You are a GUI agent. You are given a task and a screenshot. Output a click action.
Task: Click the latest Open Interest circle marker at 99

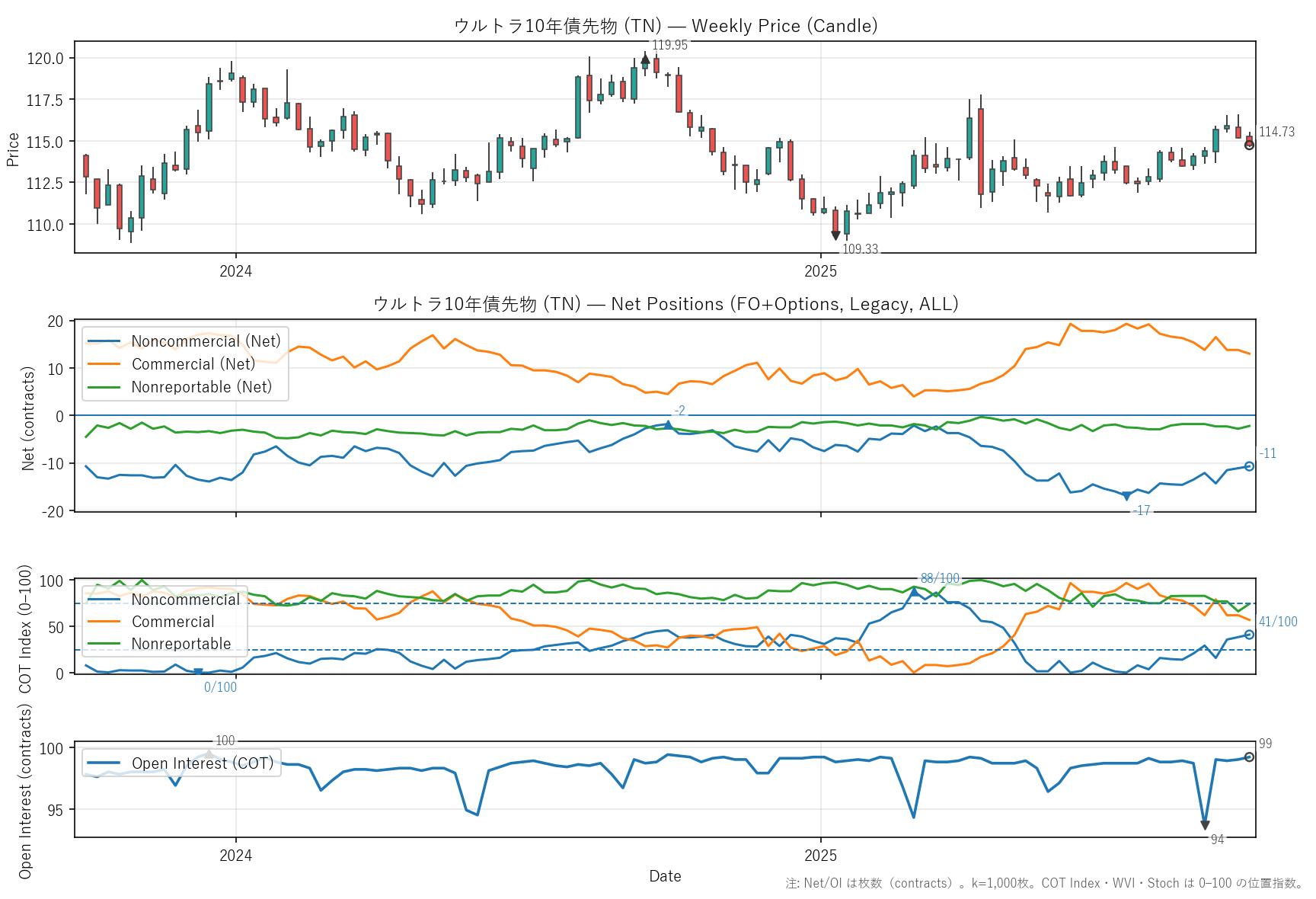[1249, 757]
